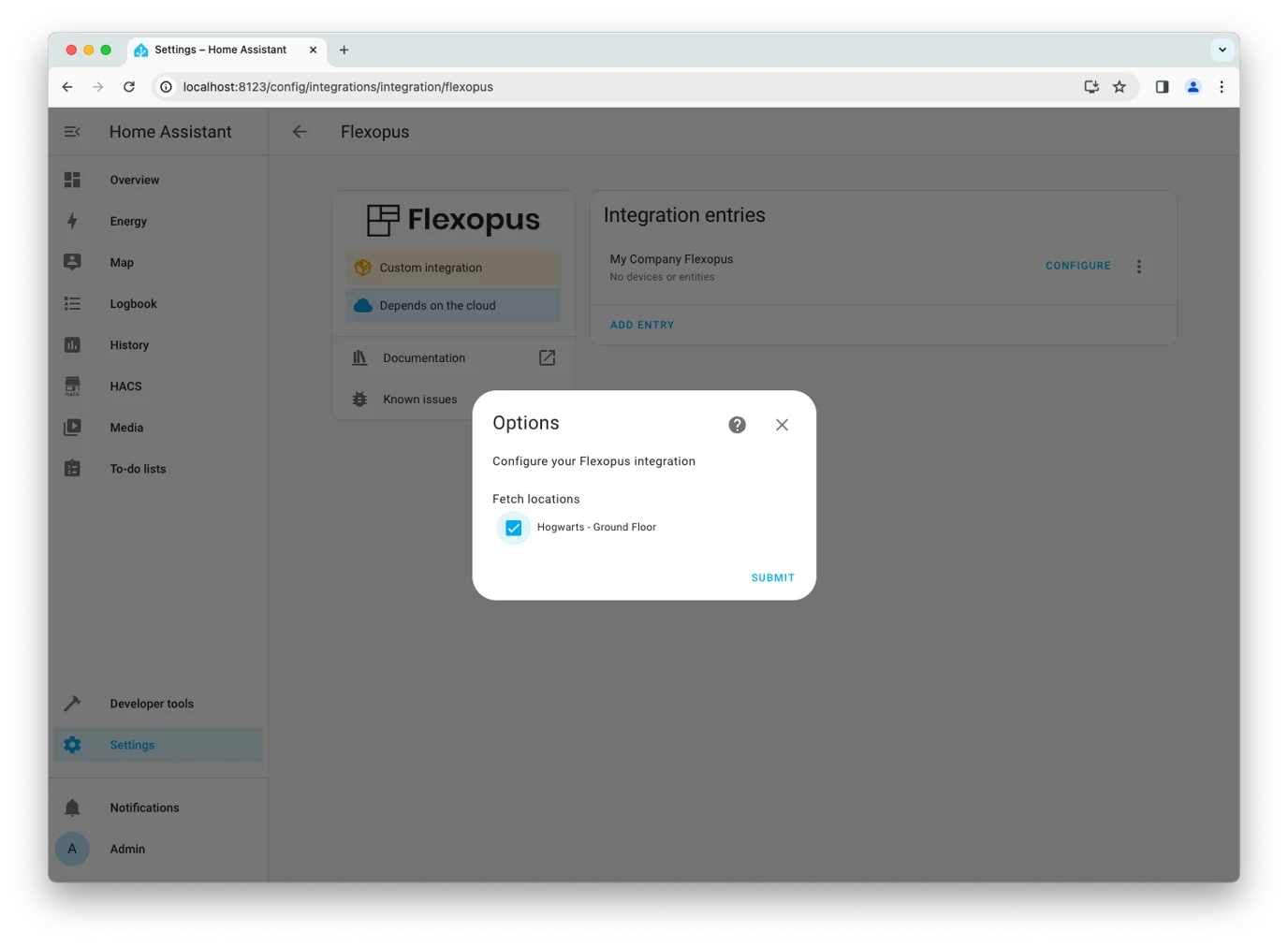
Task: Open the Chrome three-dot menu
Action: (1222, 87)
